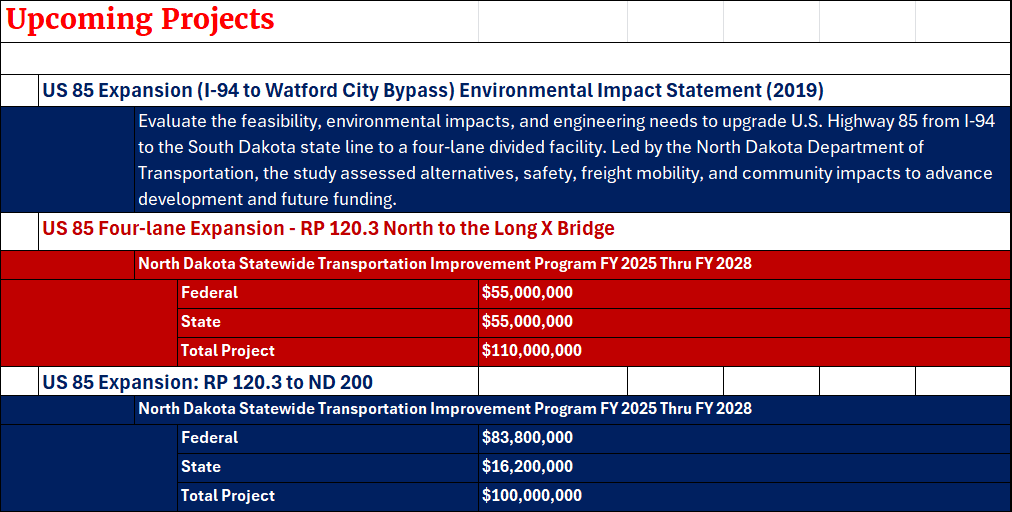Image resolution: width=1012 pixels, height=512 pixels.
Task: Select the red-background Statewide Transportation Improvement Program row
Action: tap(445, 264)
